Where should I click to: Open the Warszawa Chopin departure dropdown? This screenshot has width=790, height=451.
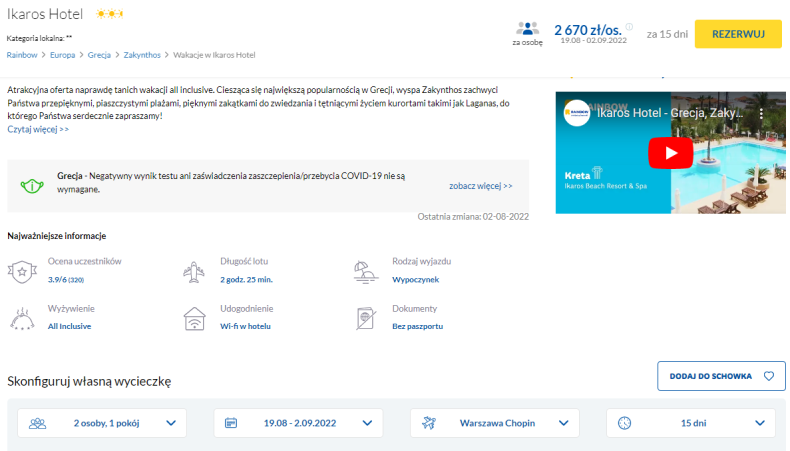pos(495,423)
